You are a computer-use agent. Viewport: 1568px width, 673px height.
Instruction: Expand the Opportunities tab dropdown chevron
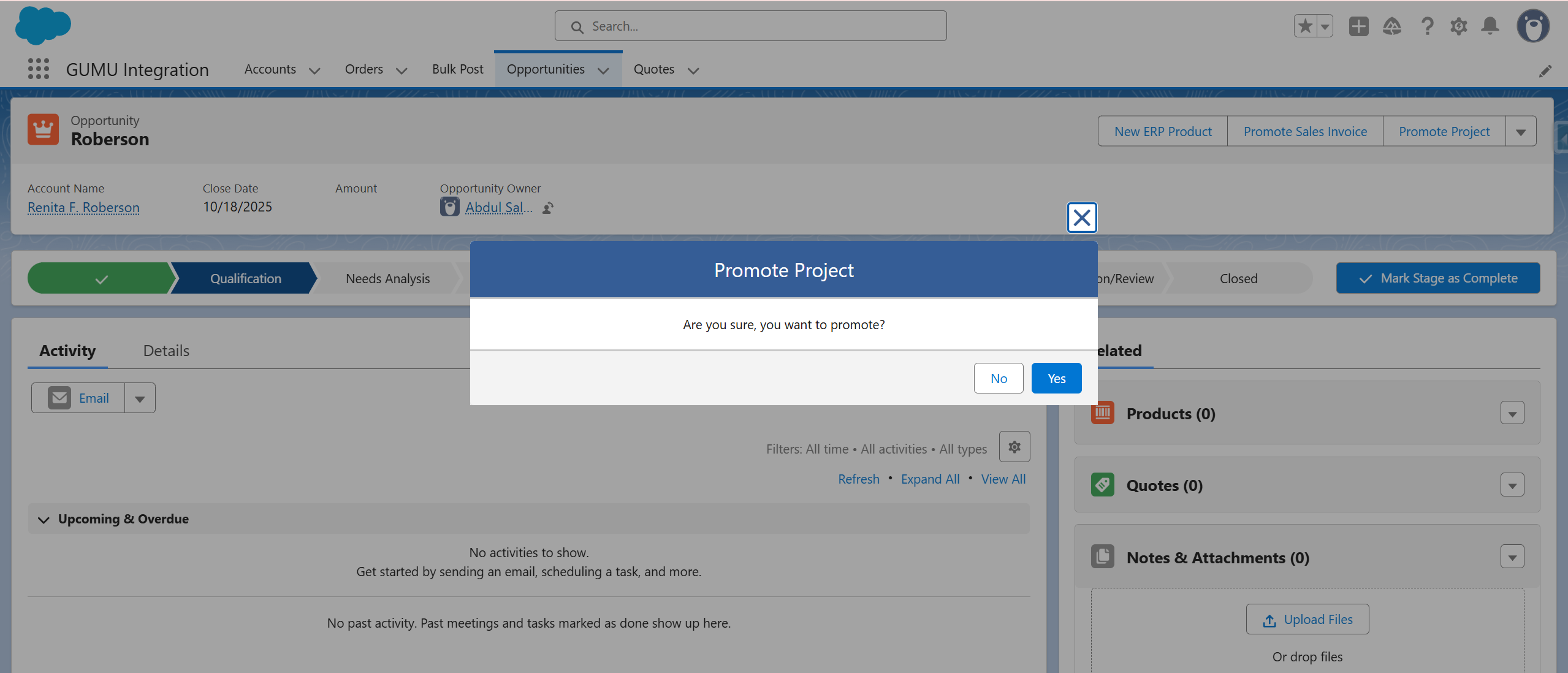point(603,70)
